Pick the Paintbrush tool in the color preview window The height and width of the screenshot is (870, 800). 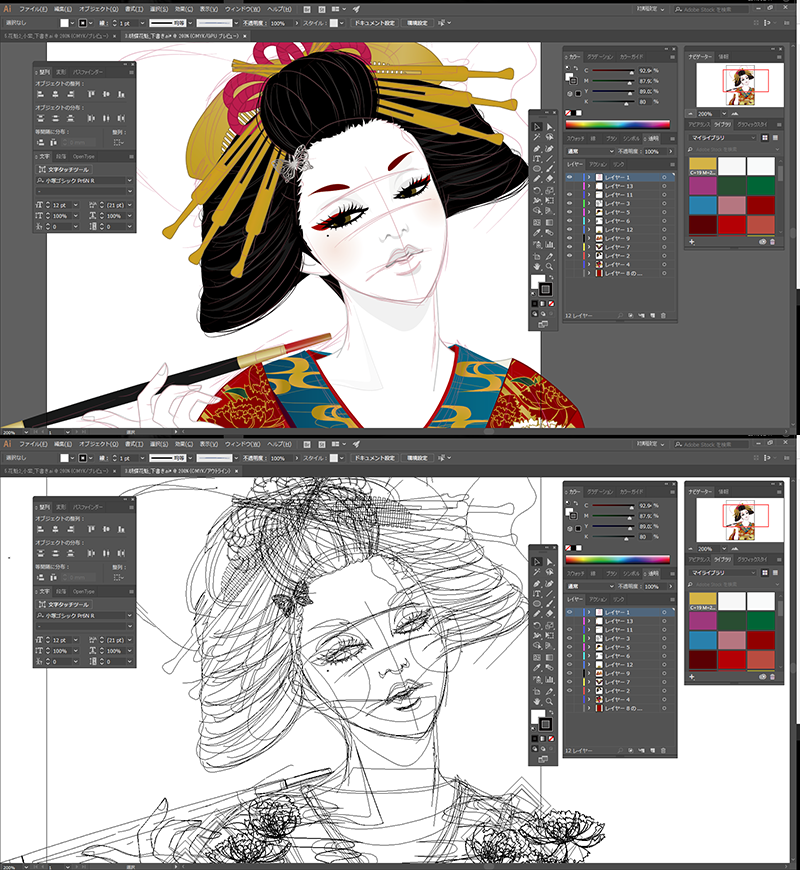click(x=549, y=169)
